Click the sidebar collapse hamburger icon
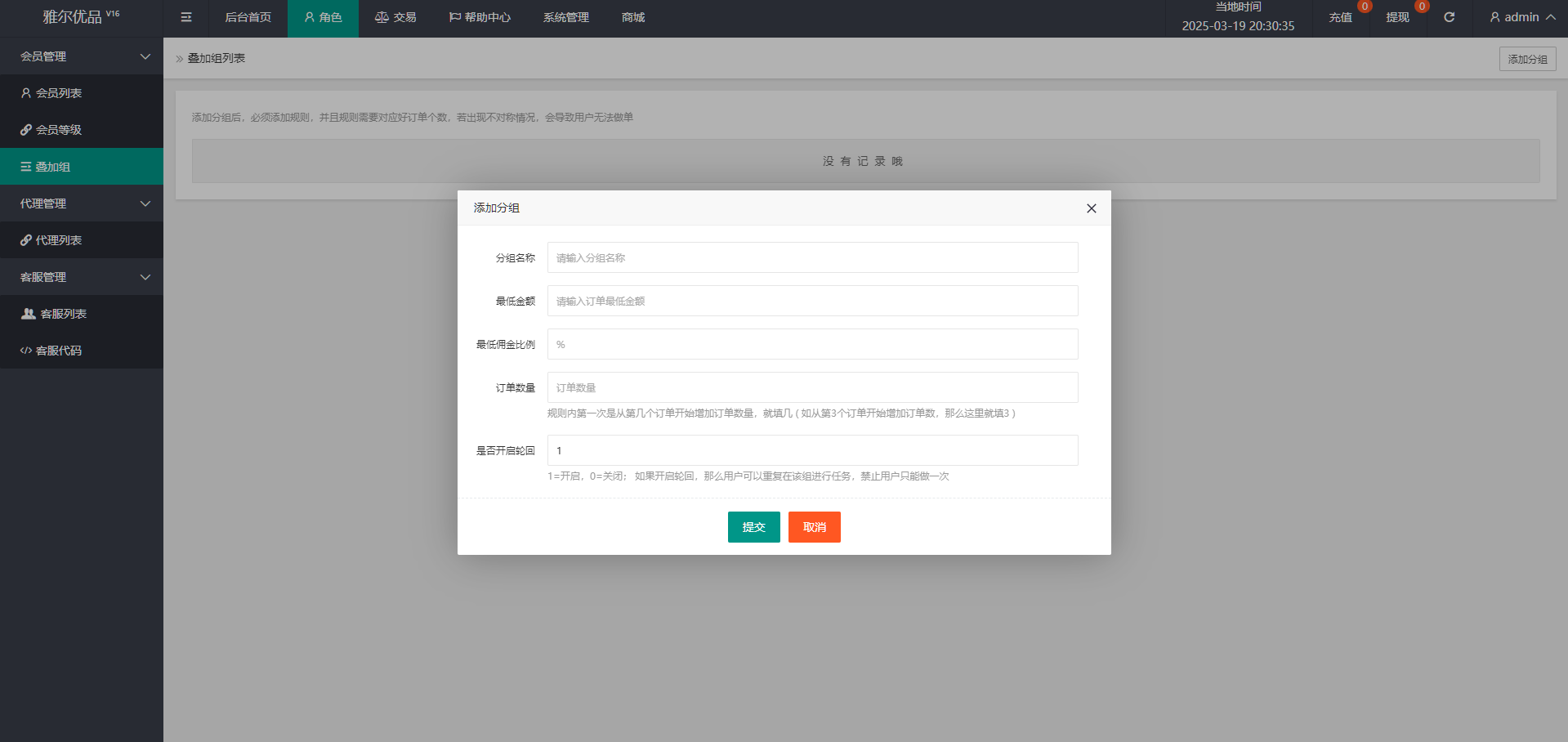The height and width of the screenshot is (742, 1568). tap(186, 17)
